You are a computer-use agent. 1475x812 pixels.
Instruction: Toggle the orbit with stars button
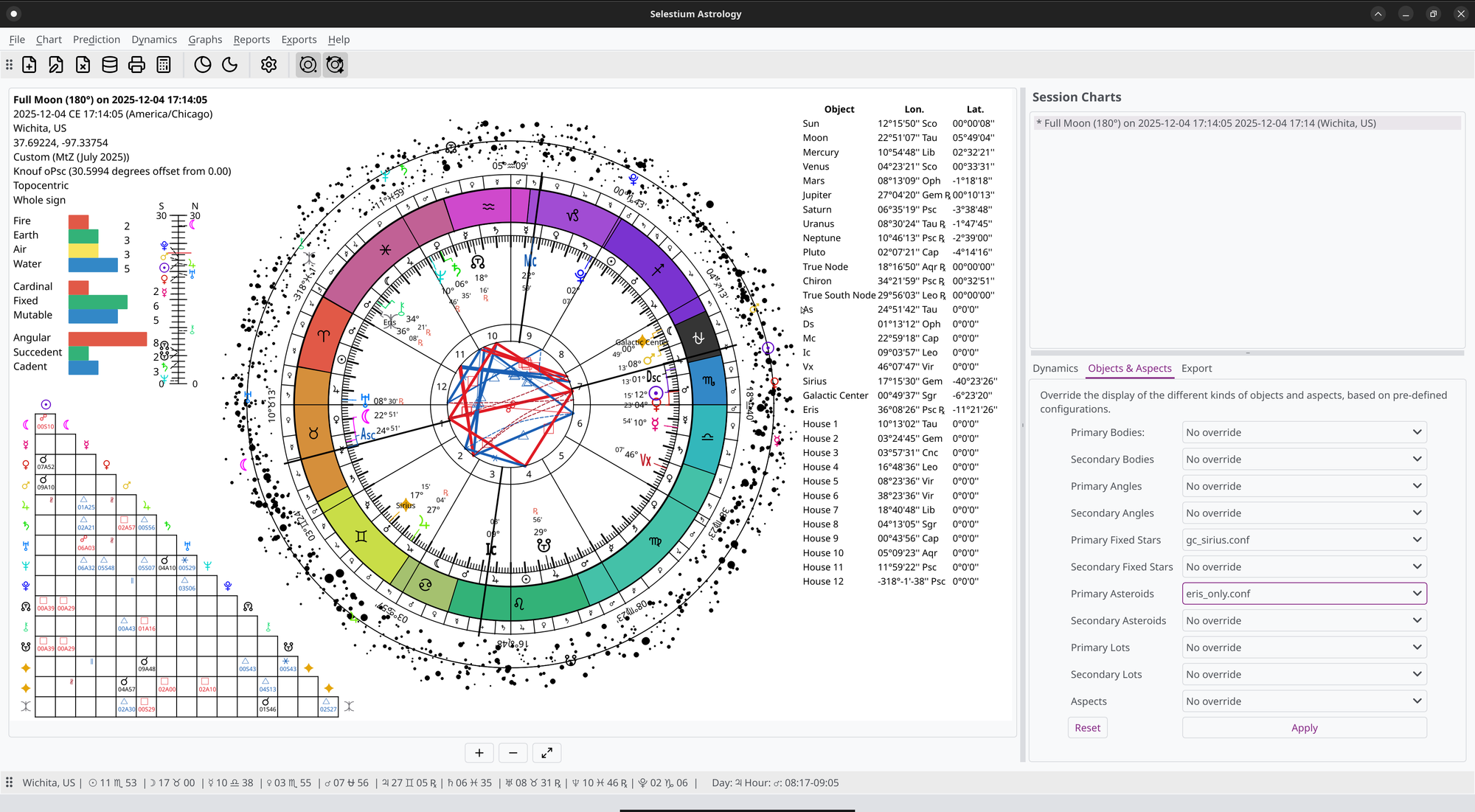click(336, 65)
